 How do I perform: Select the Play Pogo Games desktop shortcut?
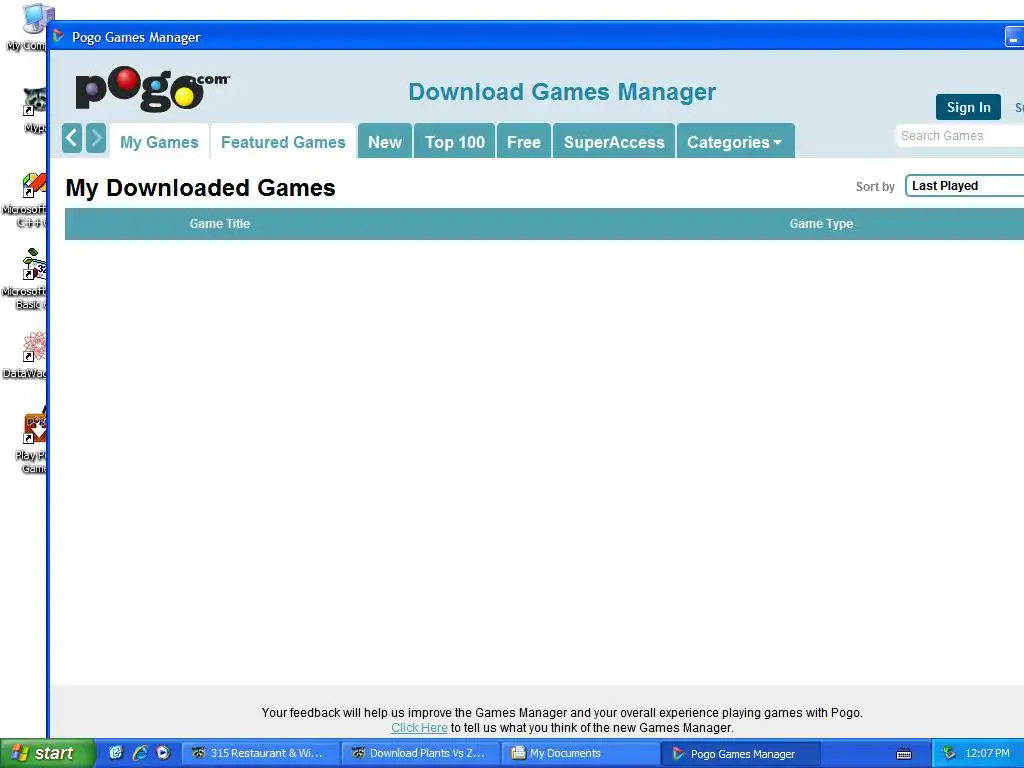click(x=31, y=441)
